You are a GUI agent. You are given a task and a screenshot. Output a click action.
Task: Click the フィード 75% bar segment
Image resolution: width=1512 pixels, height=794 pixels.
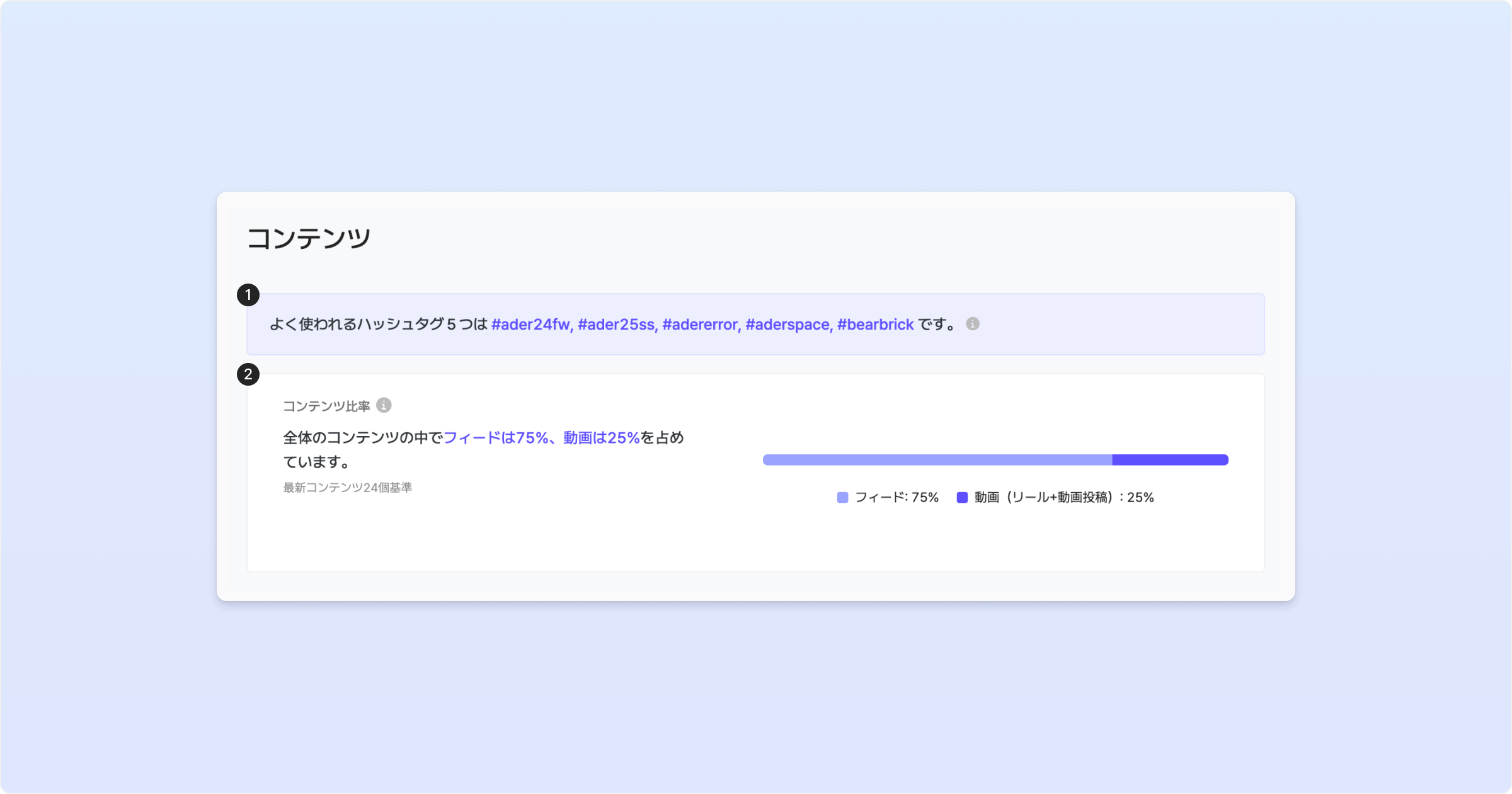tap(937, 460)
